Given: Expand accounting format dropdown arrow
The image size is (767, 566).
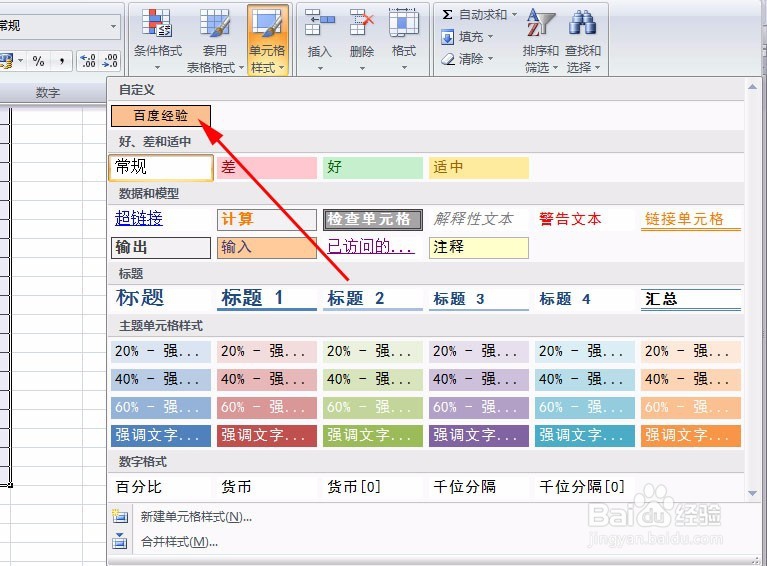Looking at the screenshot, I should (21, 61).
